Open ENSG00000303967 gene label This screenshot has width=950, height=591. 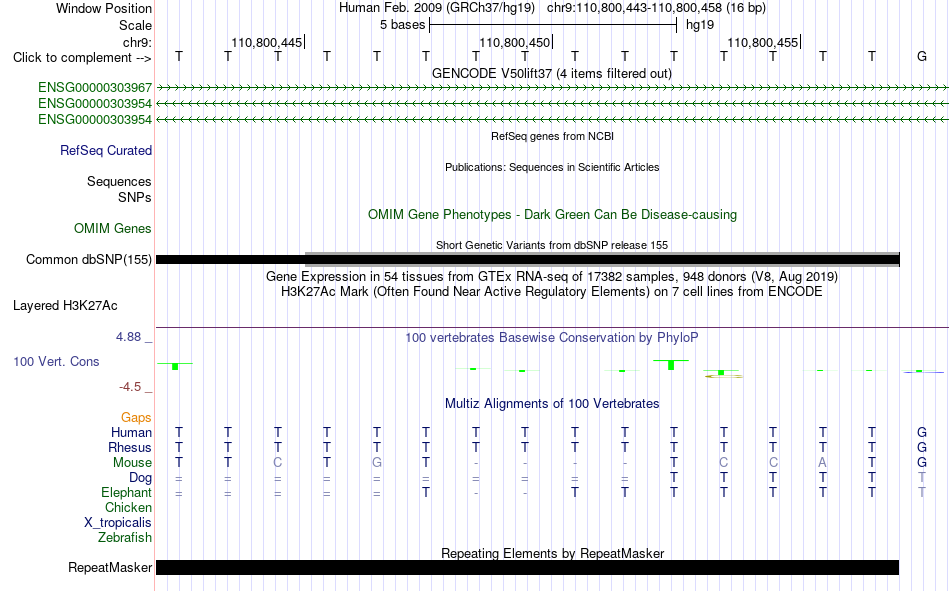95,88
